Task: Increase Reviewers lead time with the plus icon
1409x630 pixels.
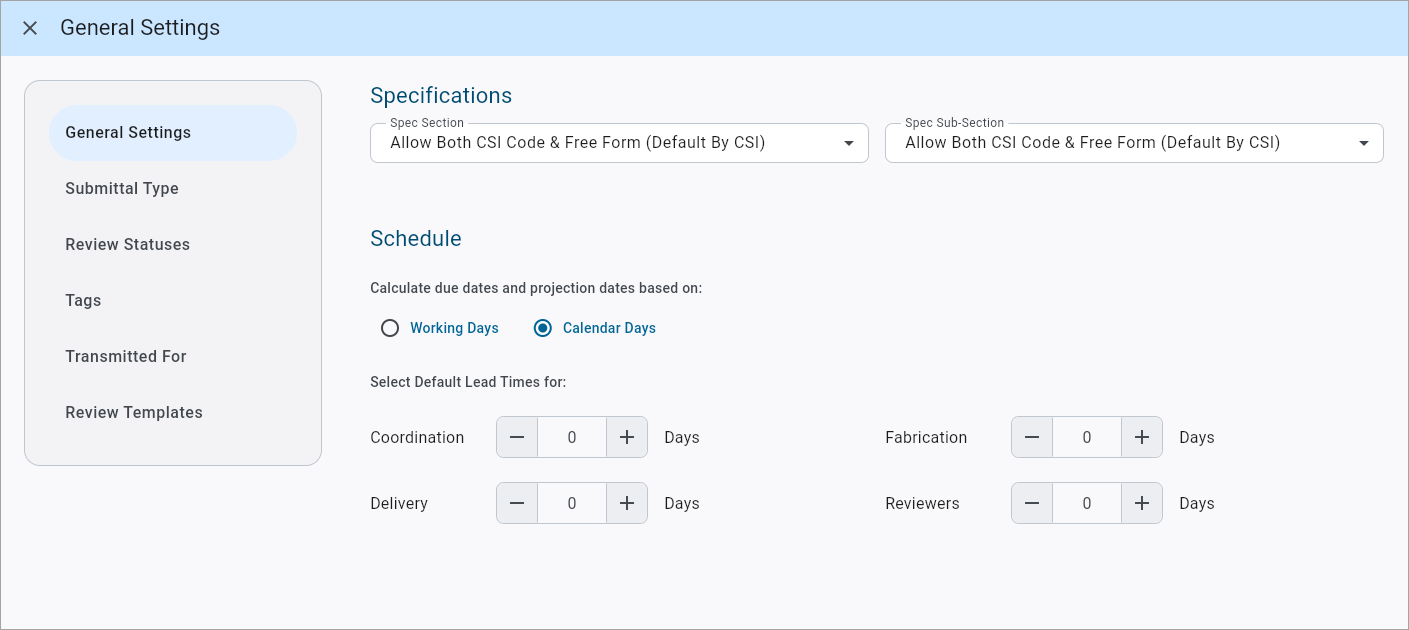Action: coord(1141,503)
